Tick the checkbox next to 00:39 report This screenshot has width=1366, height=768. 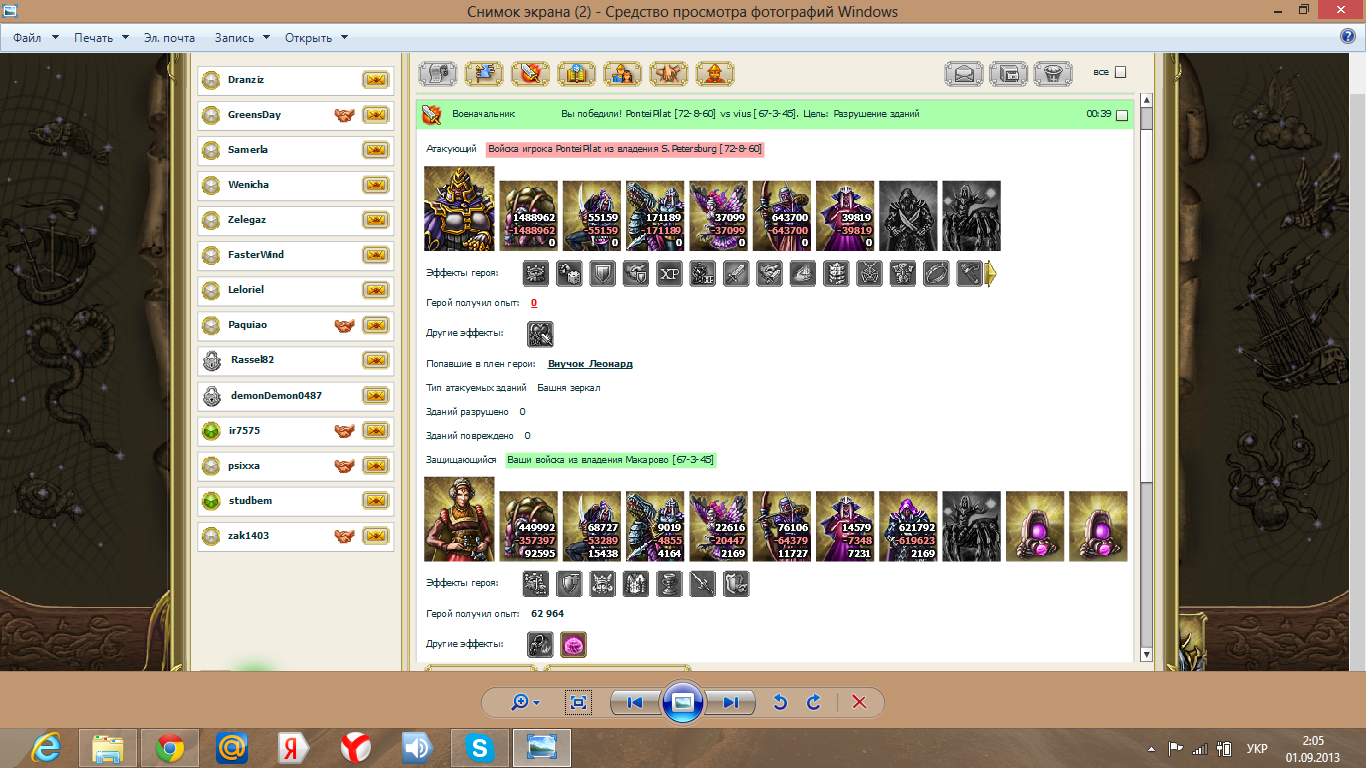(x=1121, y=115)
